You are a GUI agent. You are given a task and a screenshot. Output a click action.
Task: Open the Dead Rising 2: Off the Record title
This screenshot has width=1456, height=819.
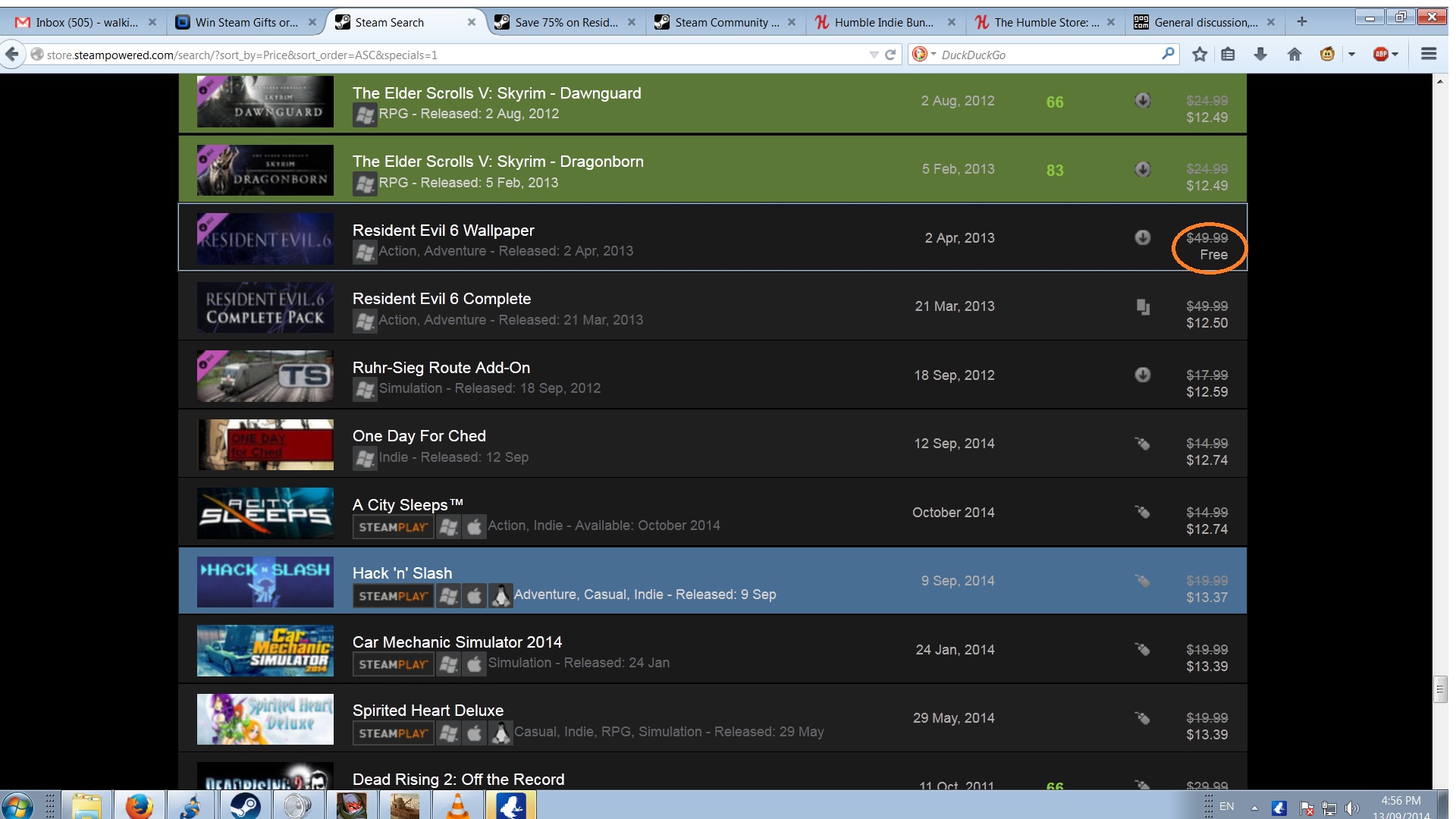pos(458,780)
